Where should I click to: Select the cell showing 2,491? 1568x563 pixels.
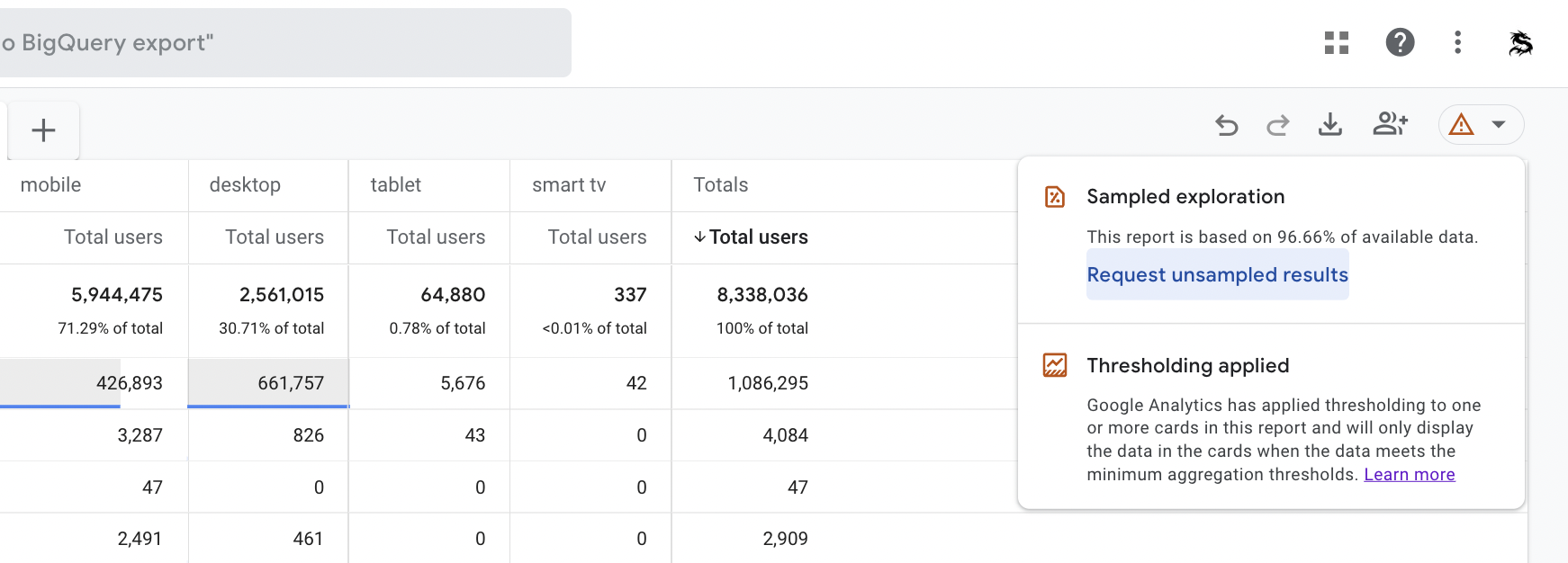coord(140,539)
